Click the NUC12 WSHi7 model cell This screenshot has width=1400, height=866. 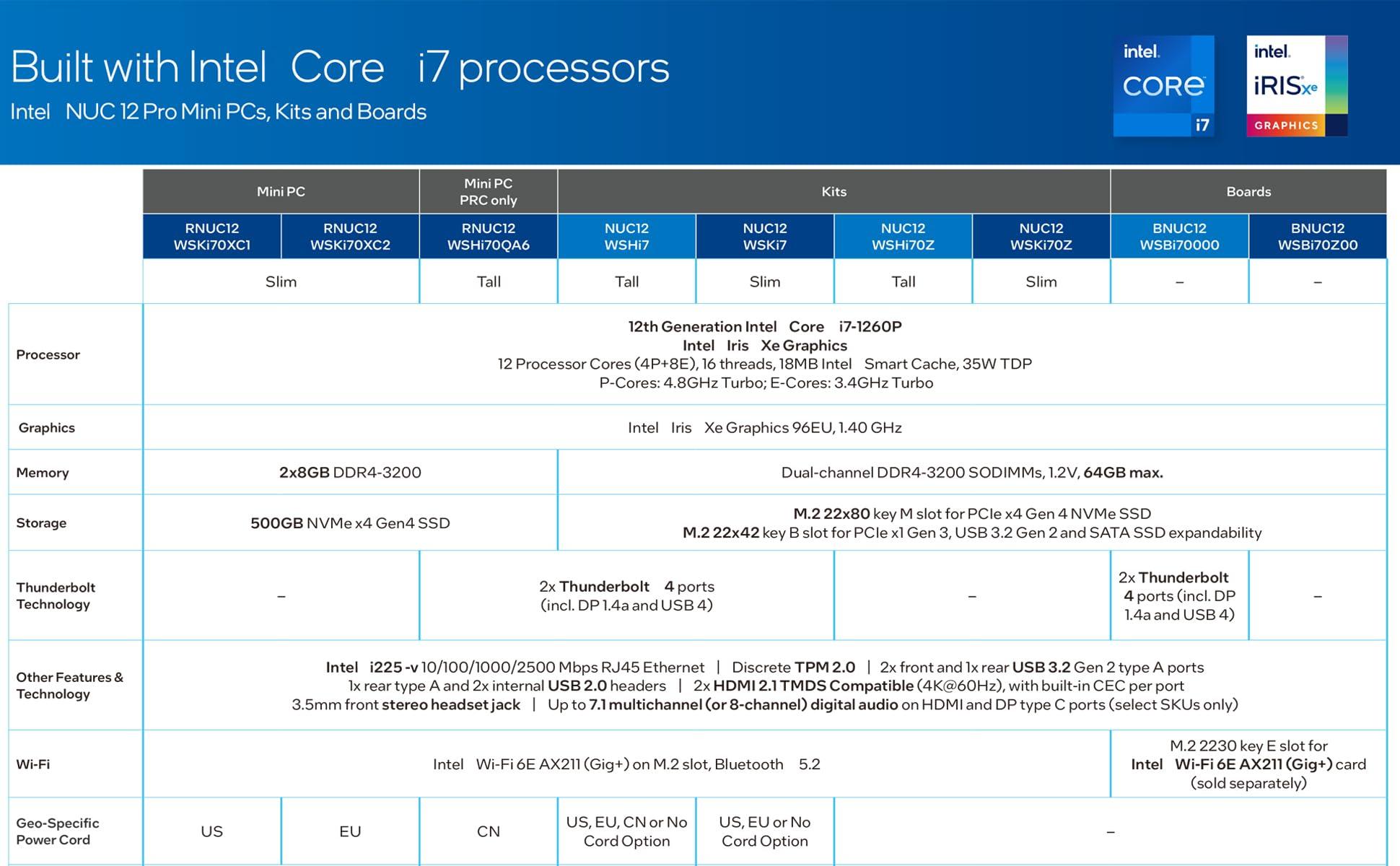(626, 237)
